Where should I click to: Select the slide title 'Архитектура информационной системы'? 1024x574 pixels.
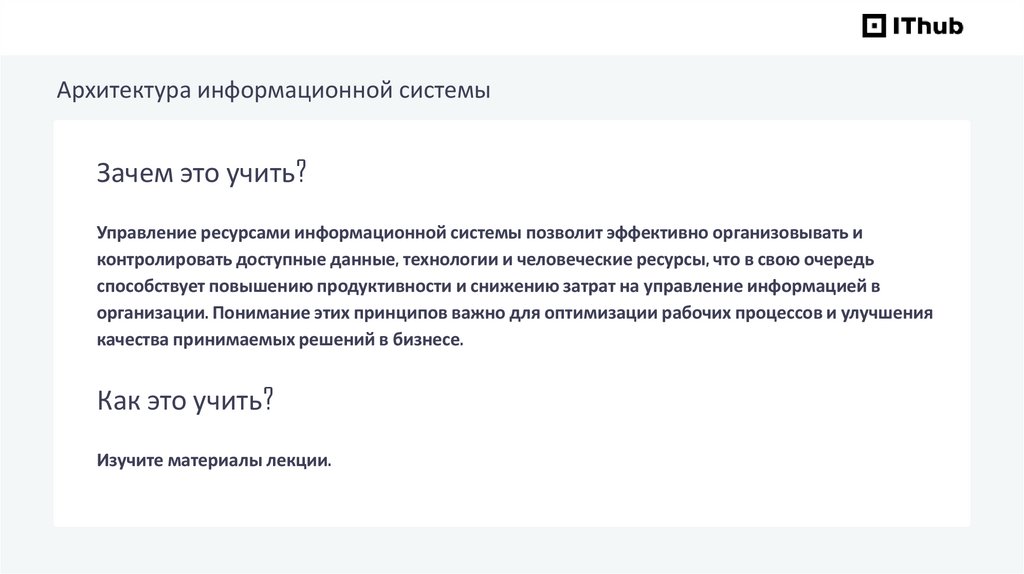click(273, 91)
